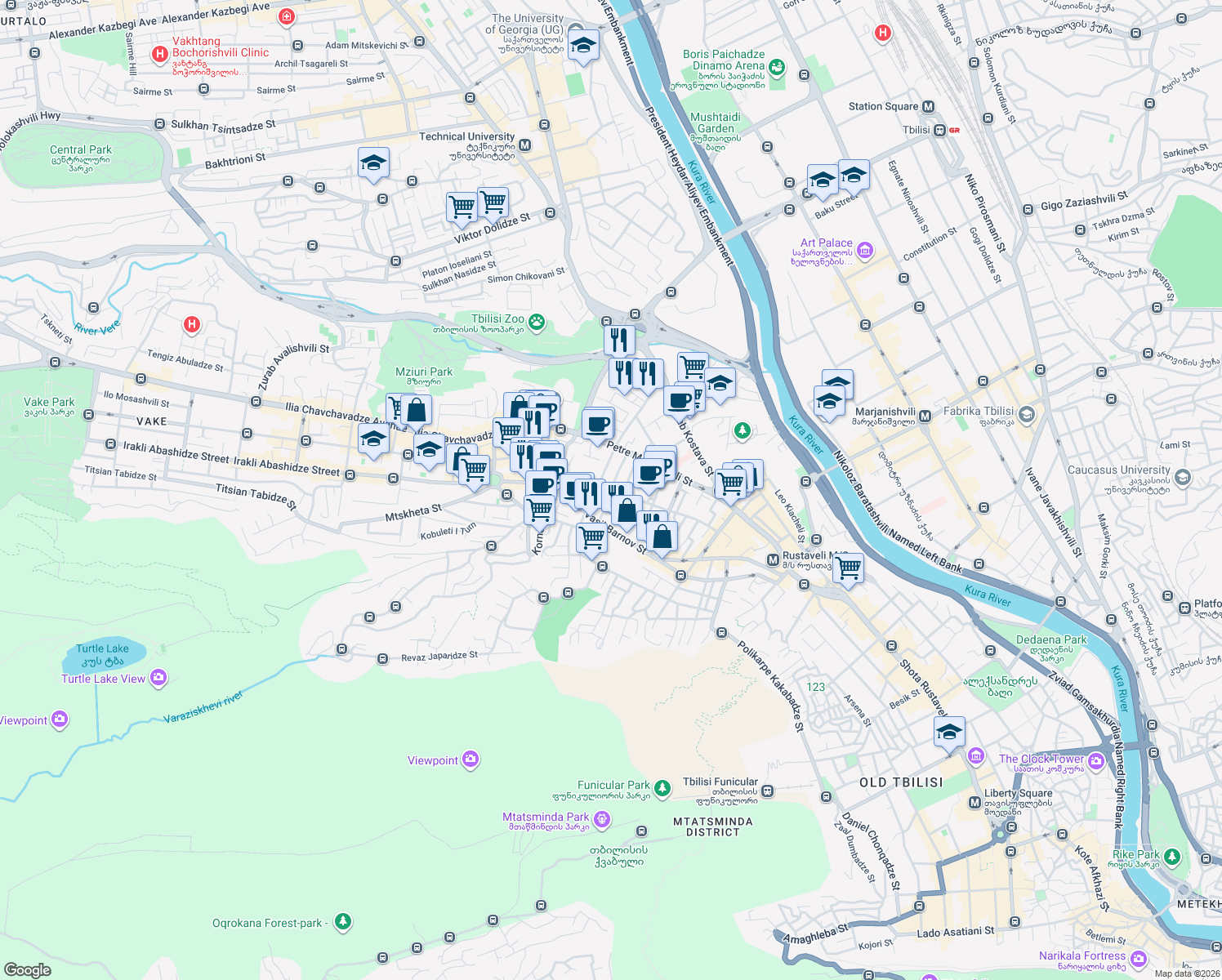
Task: Click the Tbilisi Funicular station icon
Action: pos(767,791)
